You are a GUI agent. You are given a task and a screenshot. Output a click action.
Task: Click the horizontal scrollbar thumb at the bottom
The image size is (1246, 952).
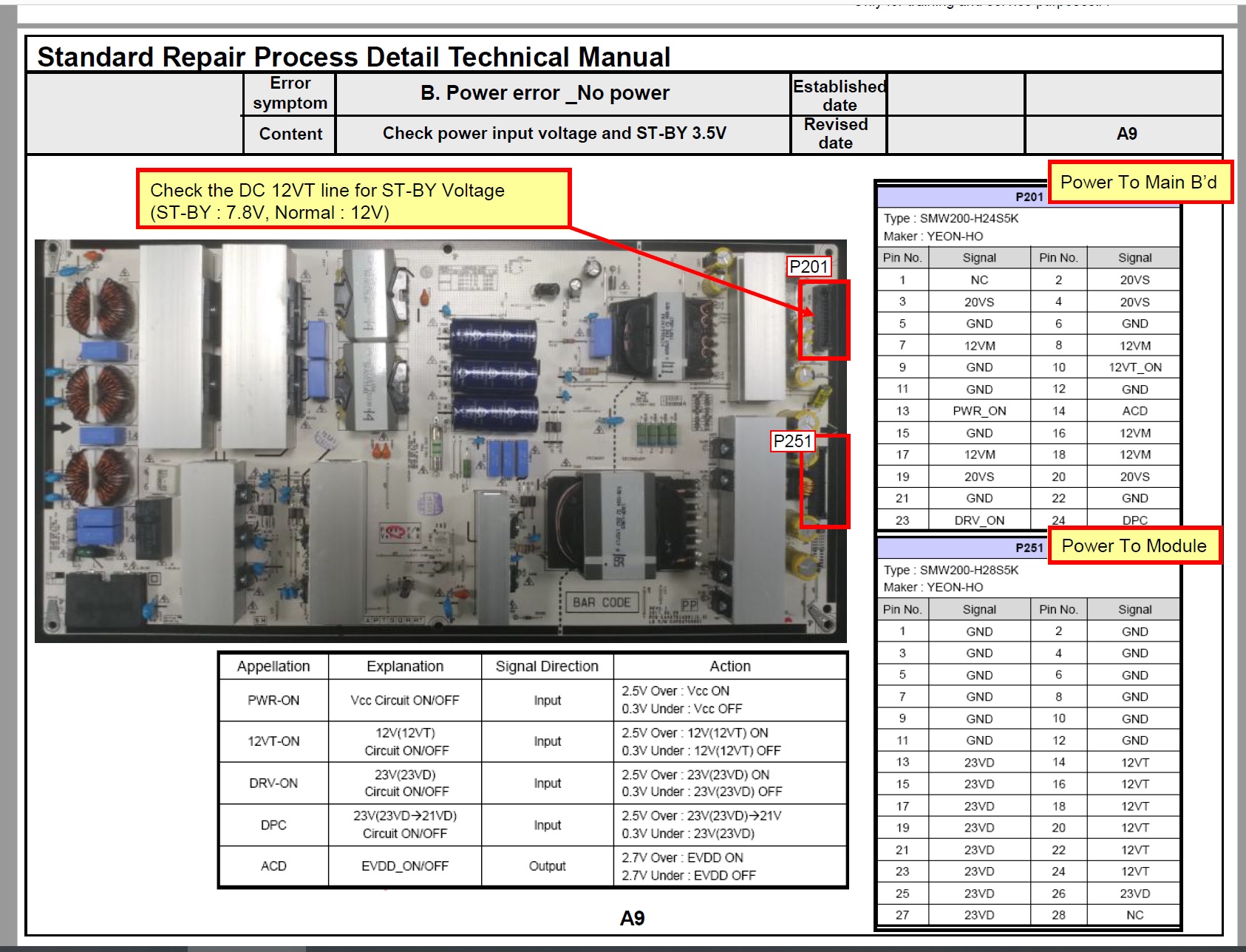click(x=246, y=948)
